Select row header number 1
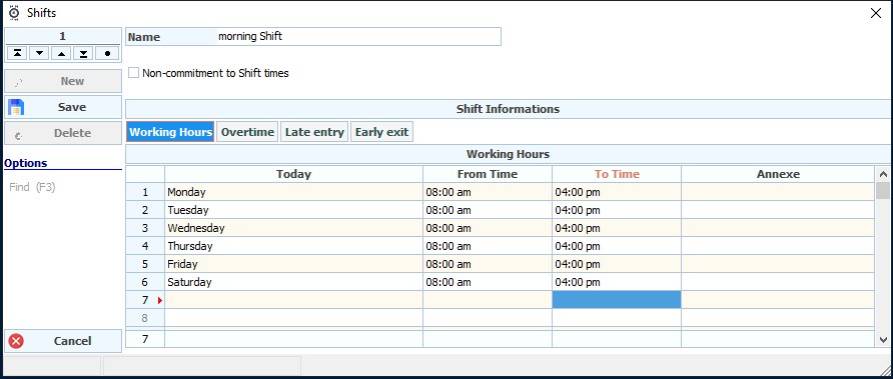The width and height of the screenshot is (893, 379). 145,192
